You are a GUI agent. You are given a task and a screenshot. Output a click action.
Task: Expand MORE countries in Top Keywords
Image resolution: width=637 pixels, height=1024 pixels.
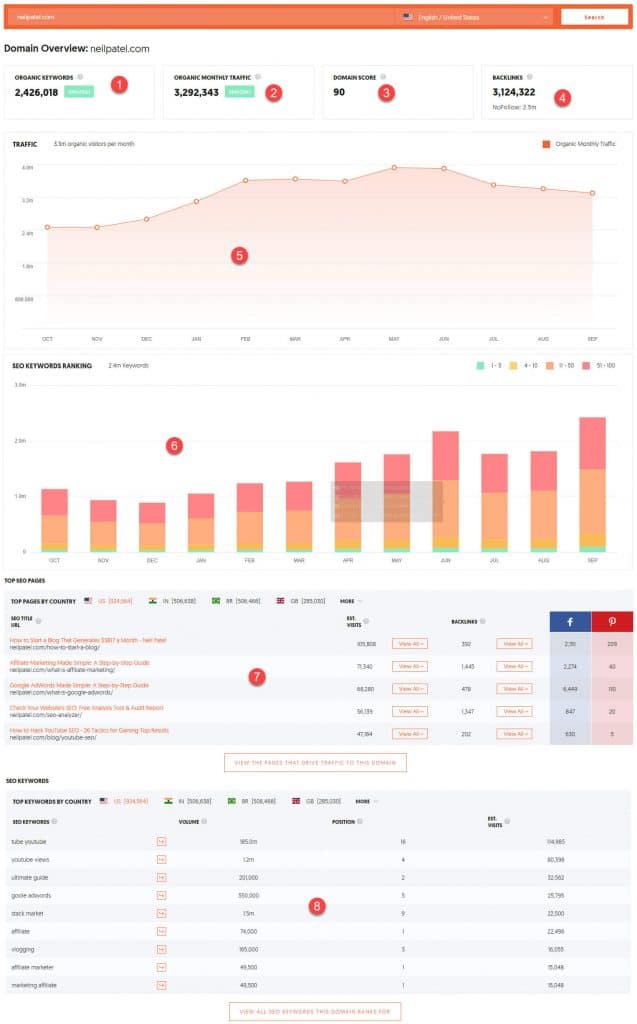366,801
